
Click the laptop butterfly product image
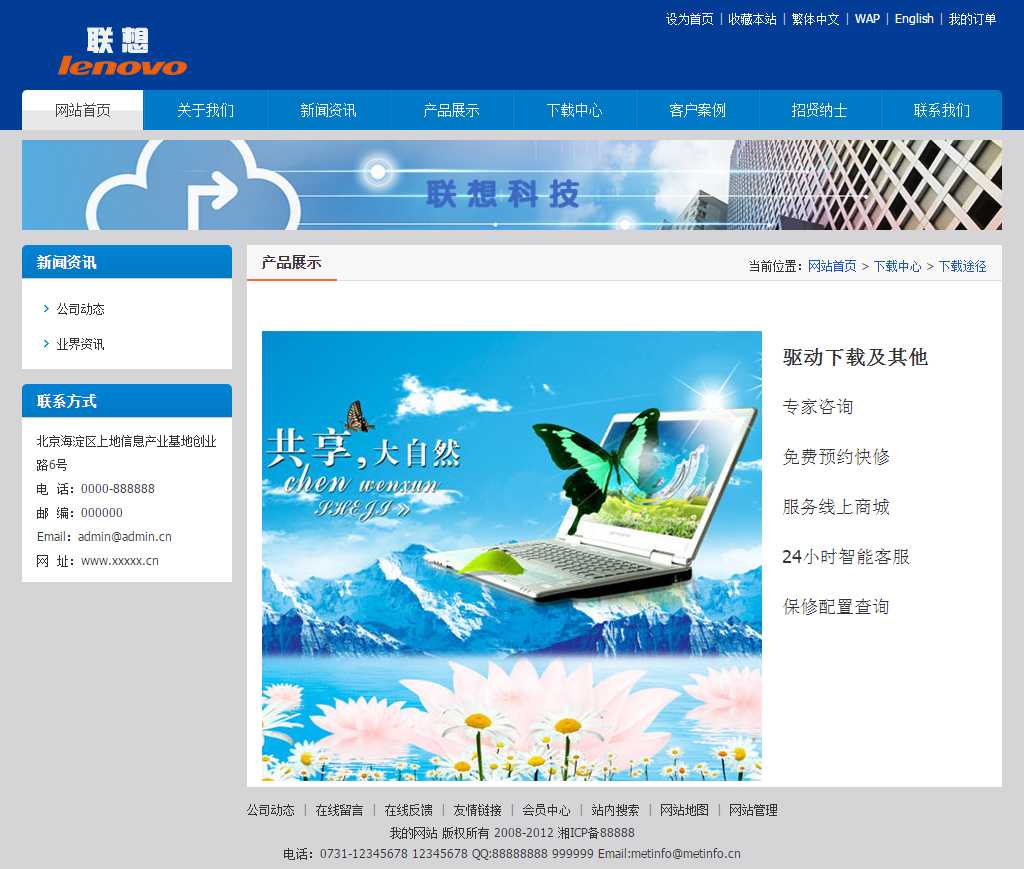coord(511,555)
